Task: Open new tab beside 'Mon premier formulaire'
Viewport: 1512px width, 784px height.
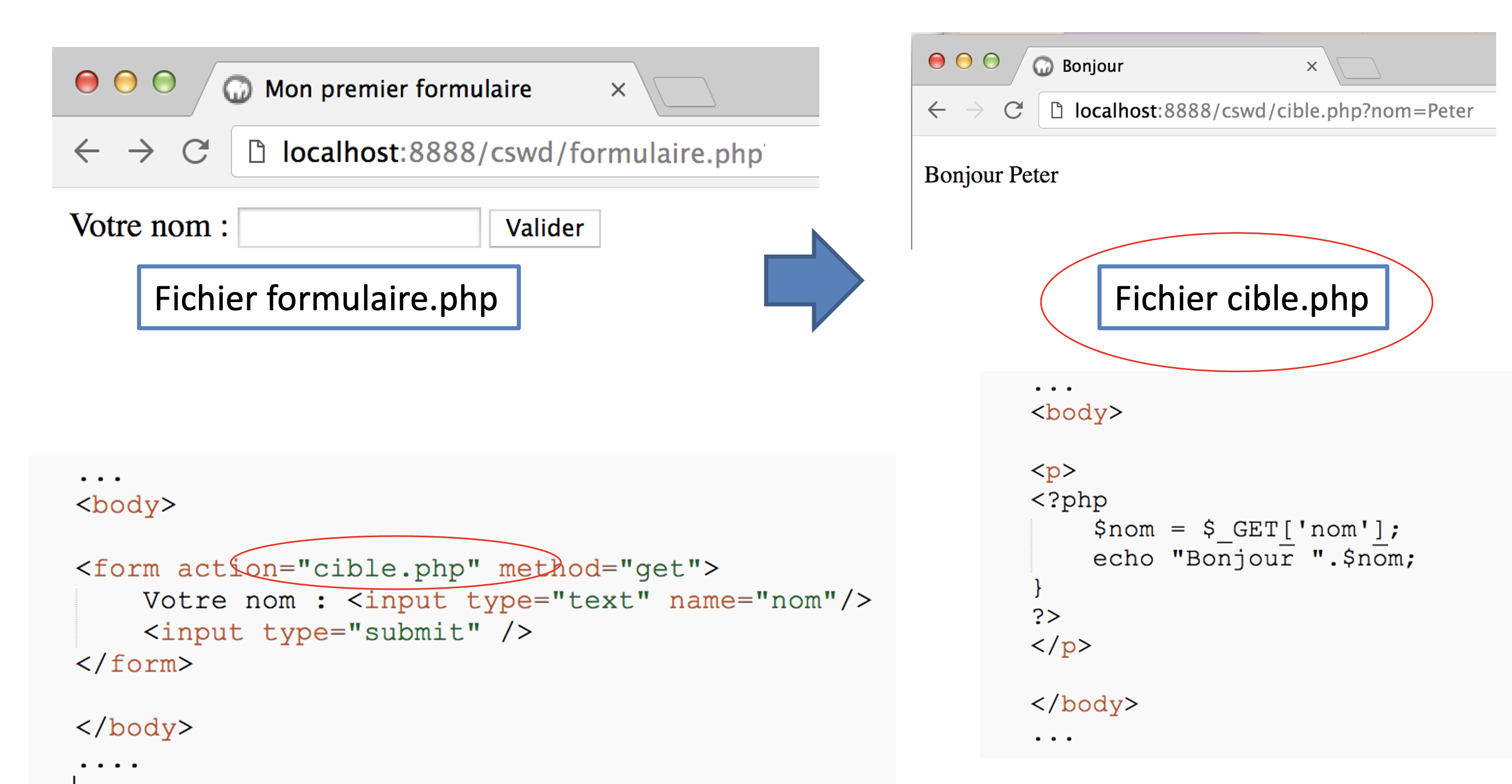Action: point(684,91)
